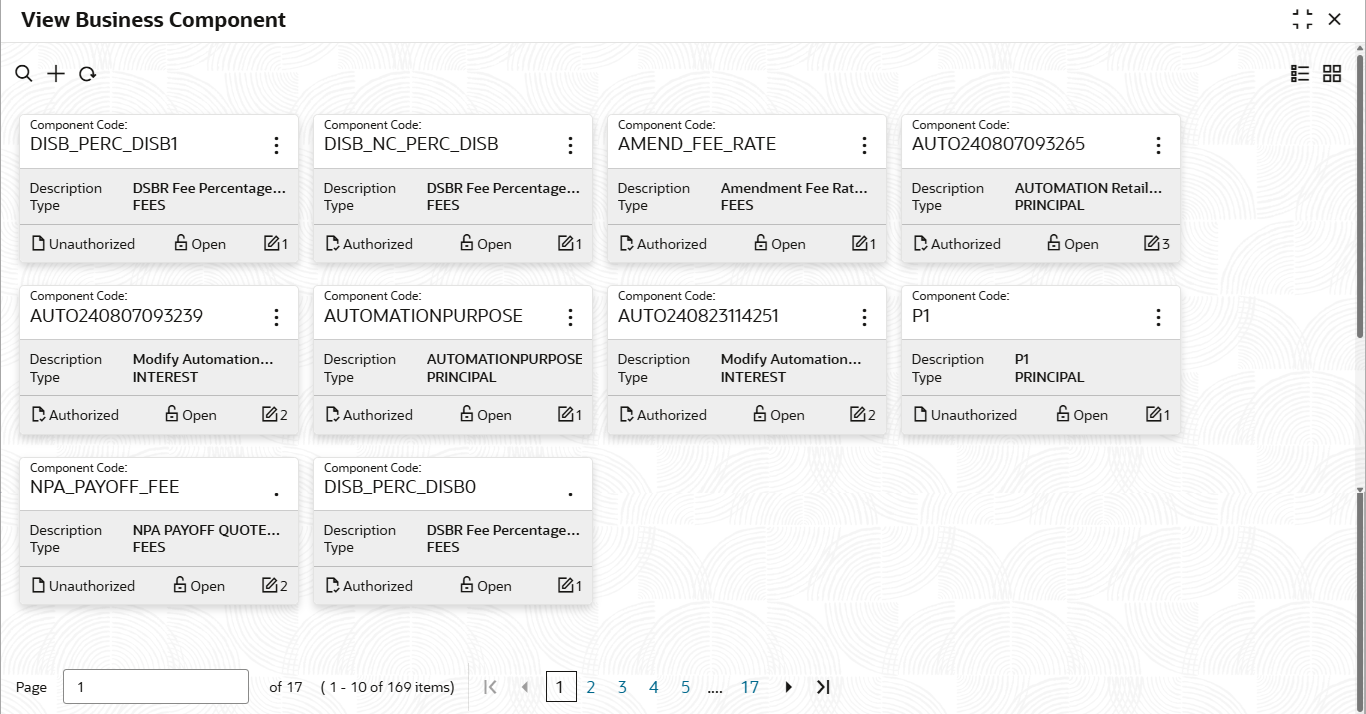Open kebab menu on P1 card
Image resolution: width=1366 pixels, height=714 pixels.
click(x=1159, y=317)
